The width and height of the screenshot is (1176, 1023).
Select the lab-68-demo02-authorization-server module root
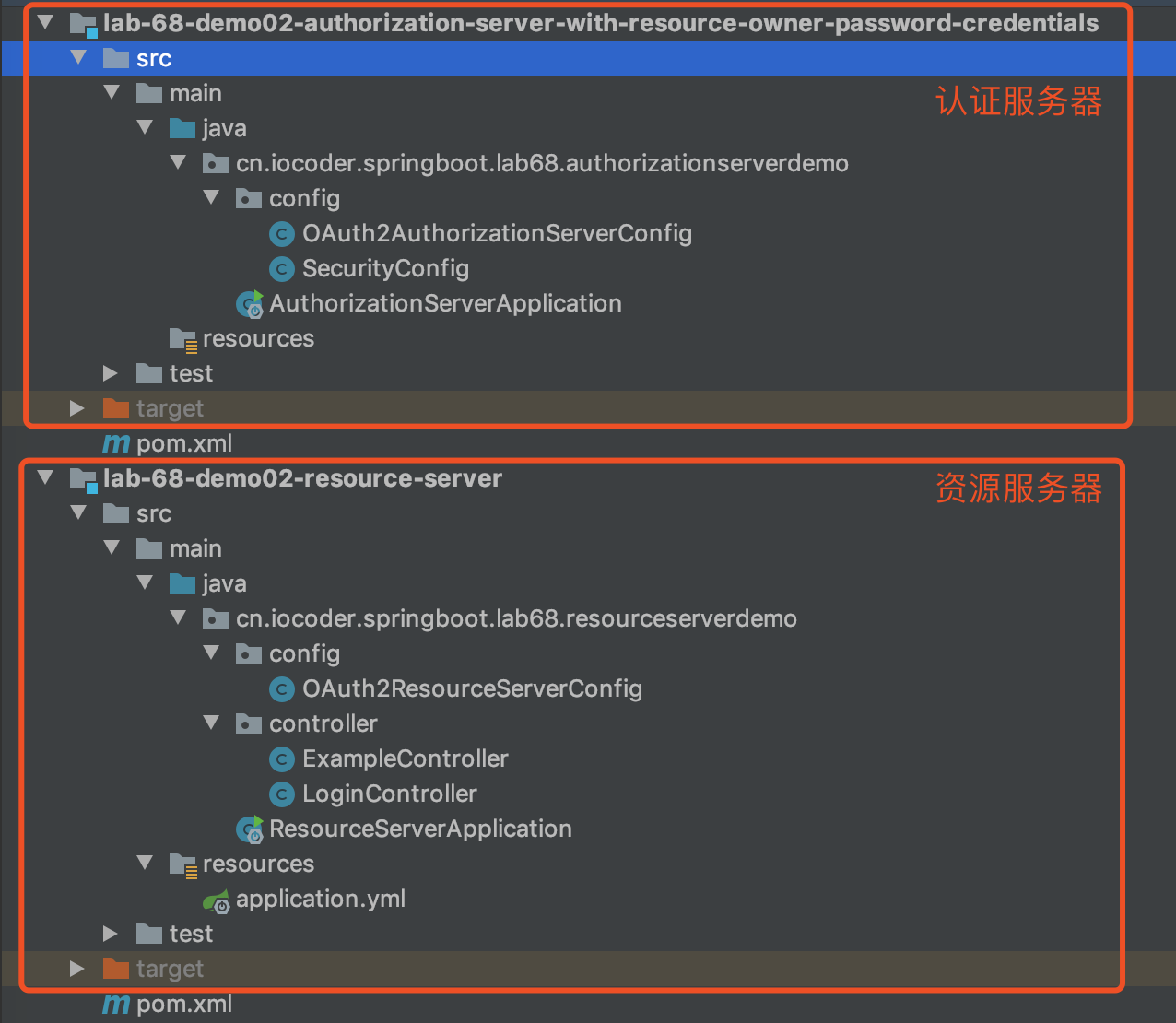point(600,23)
